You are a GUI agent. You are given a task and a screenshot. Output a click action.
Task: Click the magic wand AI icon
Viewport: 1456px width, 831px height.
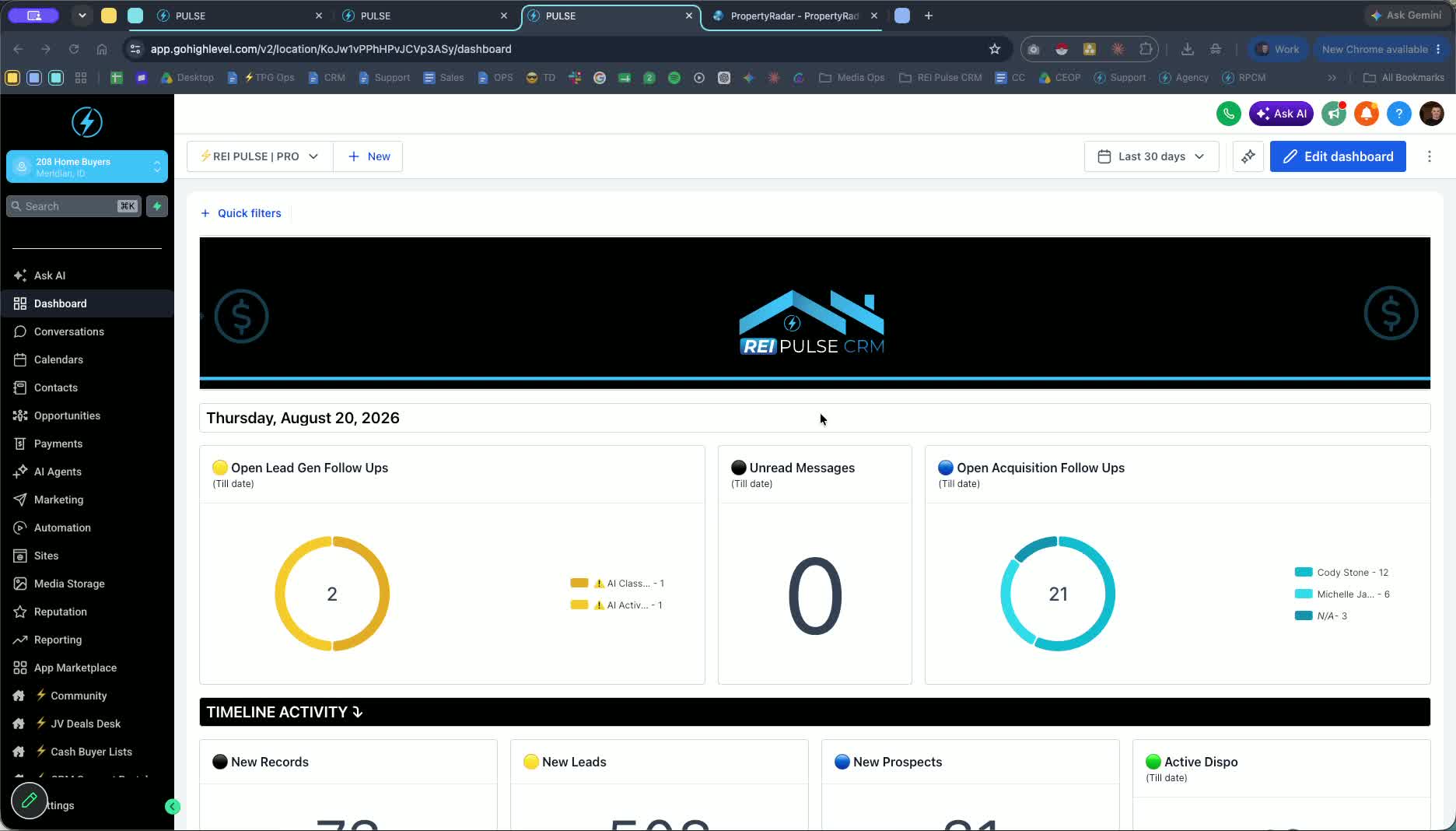click(x=1248, y=156)
